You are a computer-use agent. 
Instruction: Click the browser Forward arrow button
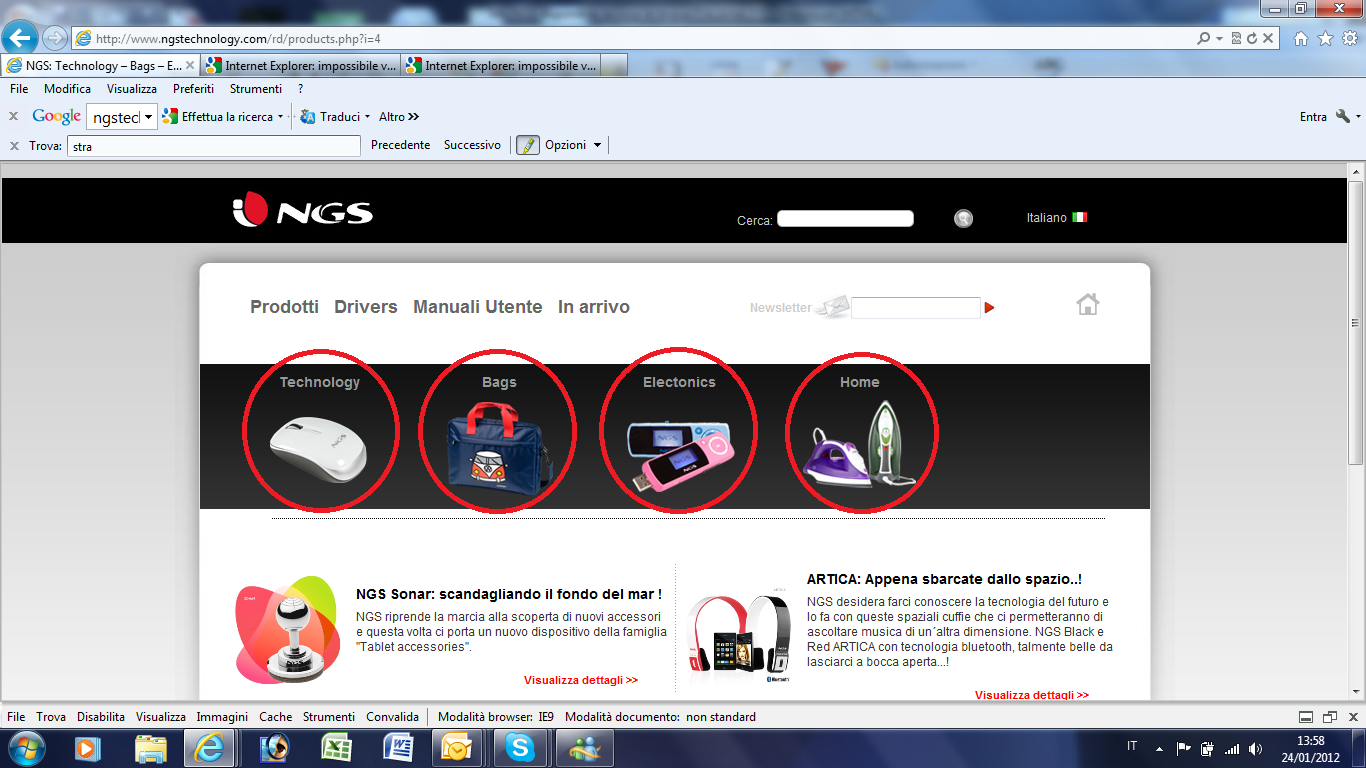[55, 38]
